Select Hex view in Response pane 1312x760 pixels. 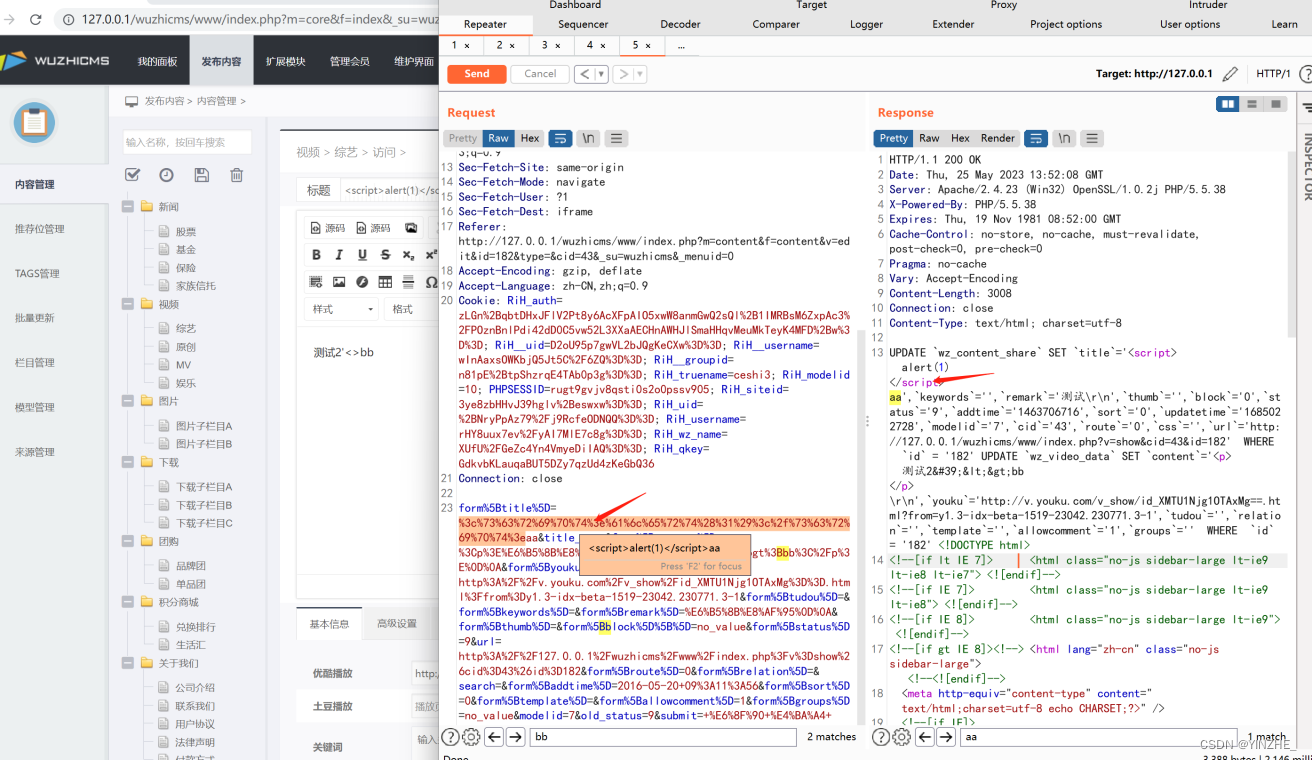[x=960, y=138]
